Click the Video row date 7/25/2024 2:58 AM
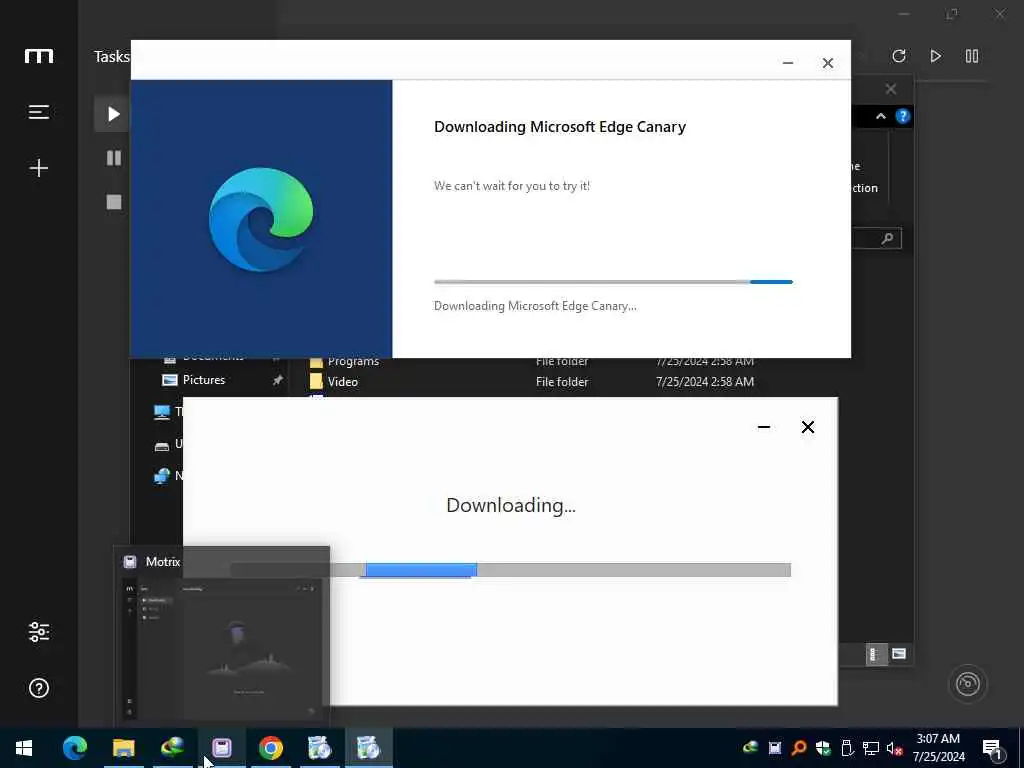The height and width of the screenshot is (768, 1024). click(705, 381)
